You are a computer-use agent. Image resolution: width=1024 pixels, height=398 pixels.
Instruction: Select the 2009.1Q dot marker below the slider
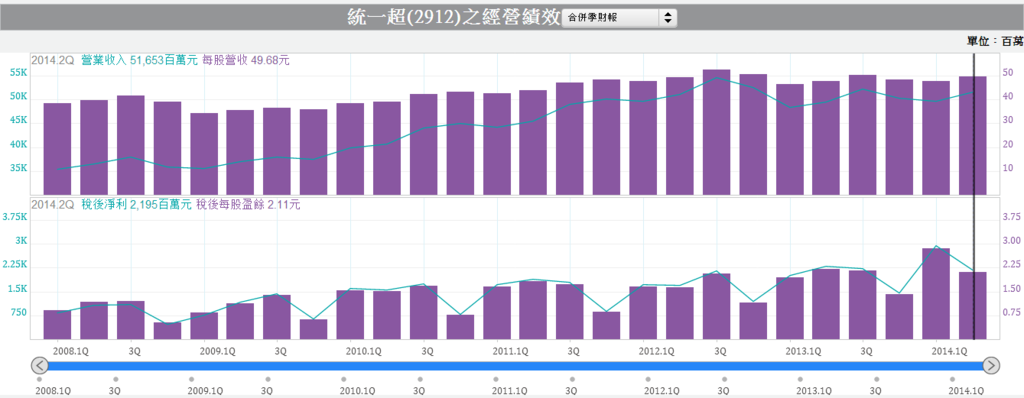191,379
